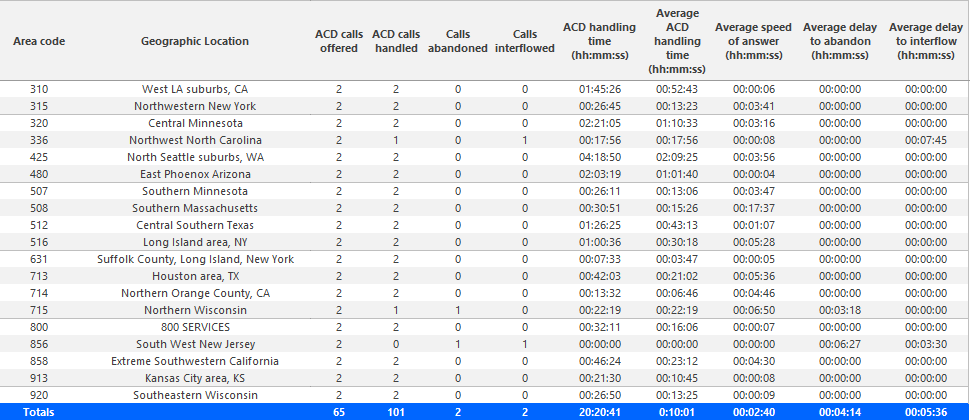Select Central Southern Texas cell
This screenshot has width=970, height=420.
195,225
